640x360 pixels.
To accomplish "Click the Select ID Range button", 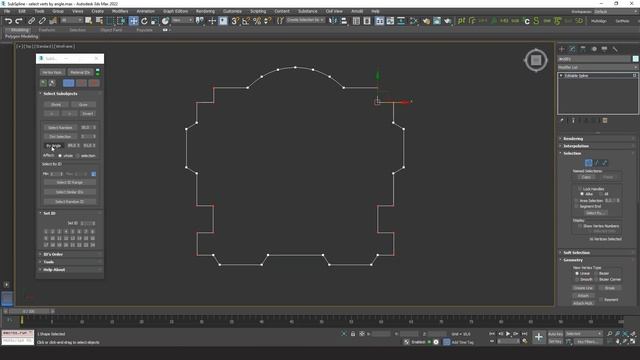I will pyautogui.click(x=70, y=182).
